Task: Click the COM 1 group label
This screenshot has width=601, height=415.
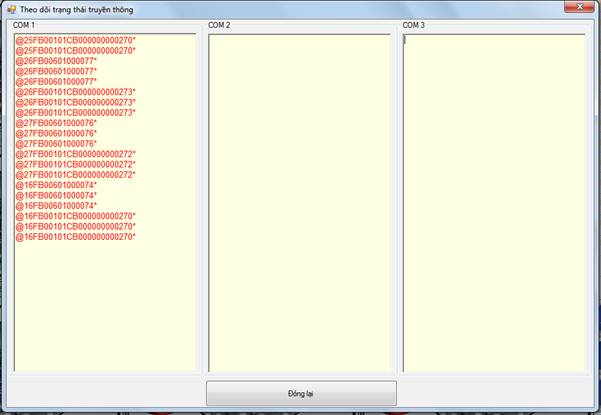Action: tap(24, 25)
